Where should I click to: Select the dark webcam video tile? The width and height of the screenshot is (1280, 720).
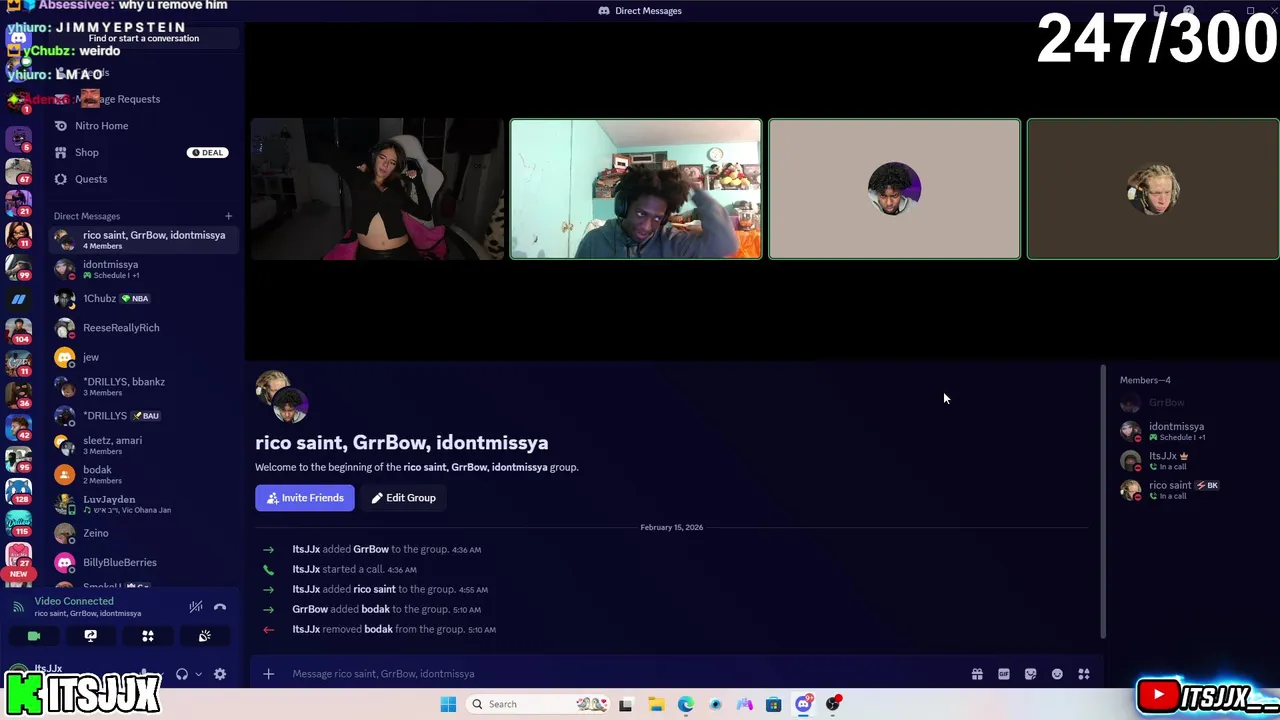pyautogui.click(x=378, y=189)
